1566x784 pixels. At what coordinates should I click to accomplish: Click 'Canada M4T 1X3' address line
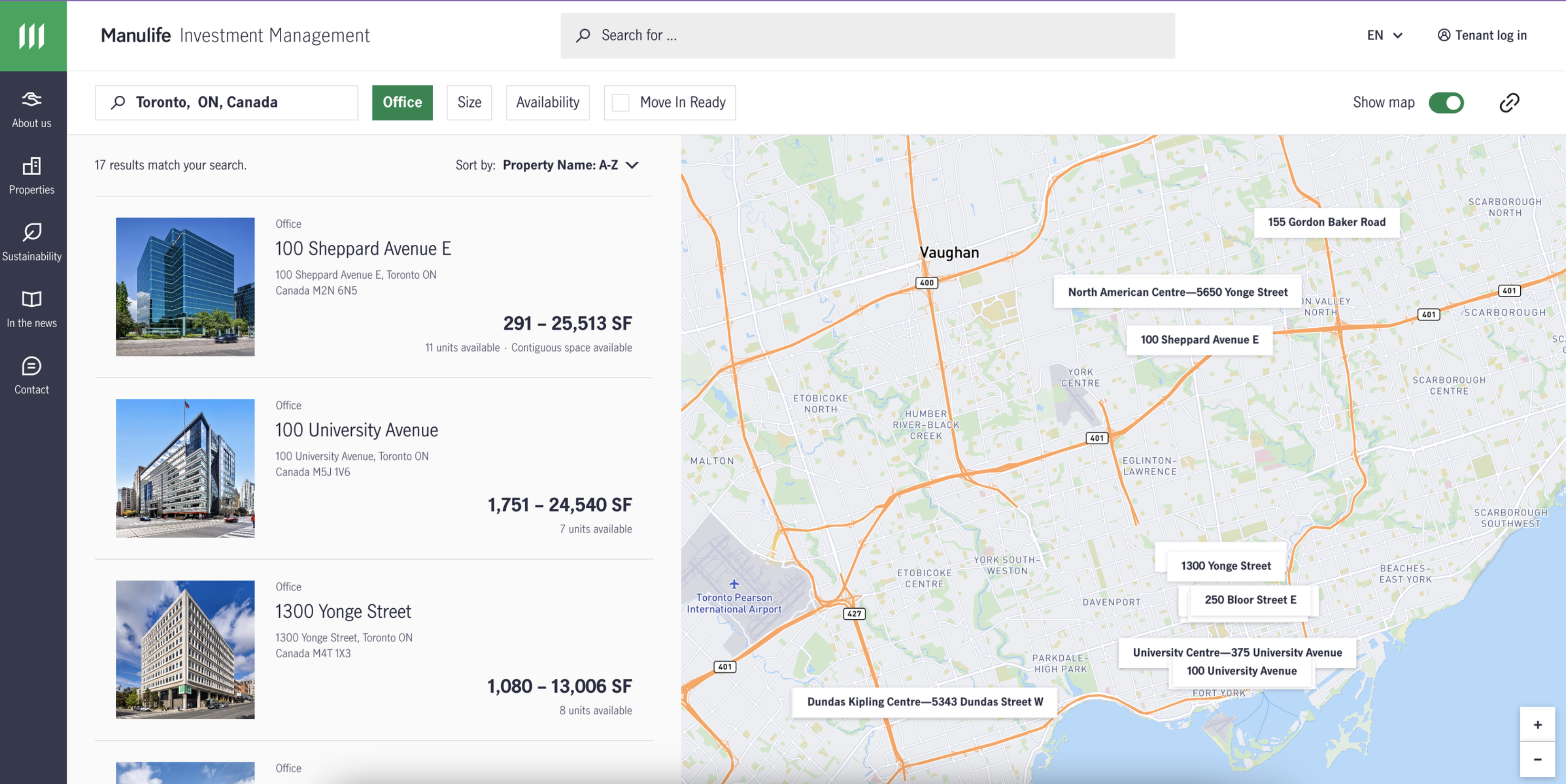[x=313, y=654]
